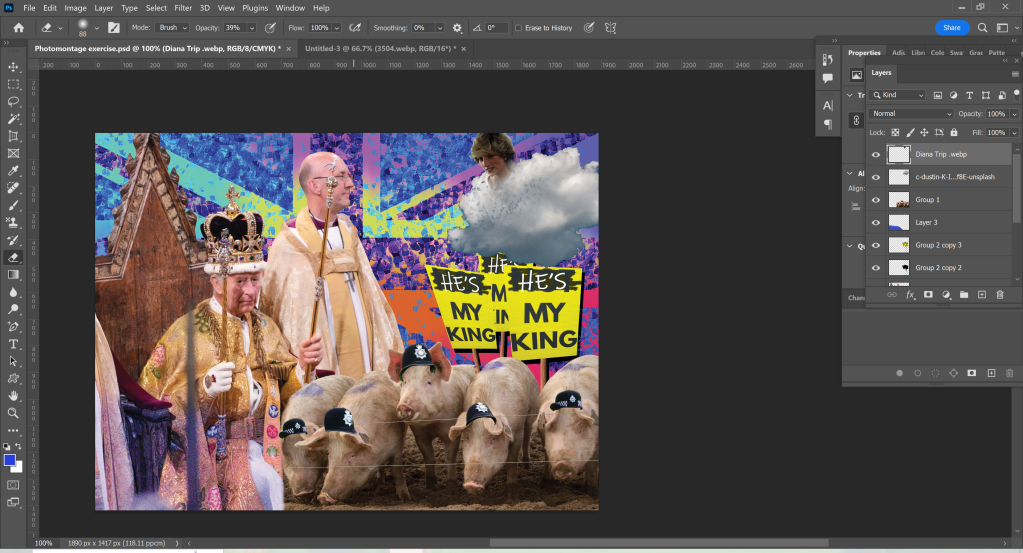Delete layer using trash icon
This screenshot has height=553, width=1023.
(x=999, y=295)
